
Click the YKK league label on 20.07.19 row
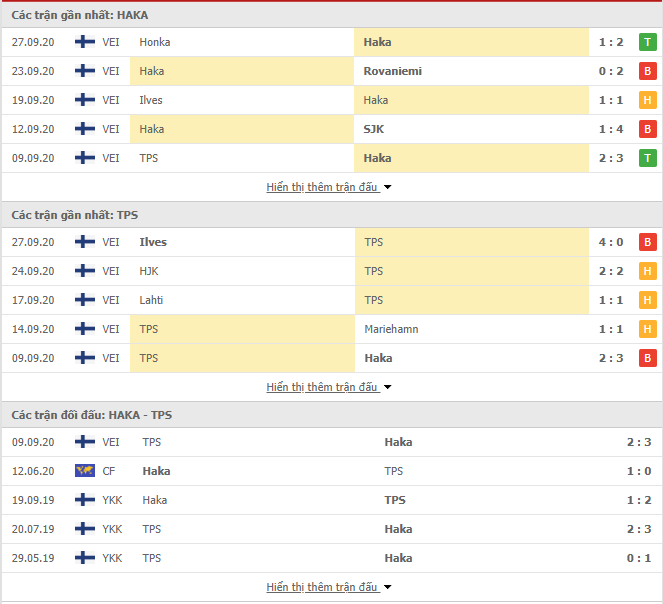[111, 529]
